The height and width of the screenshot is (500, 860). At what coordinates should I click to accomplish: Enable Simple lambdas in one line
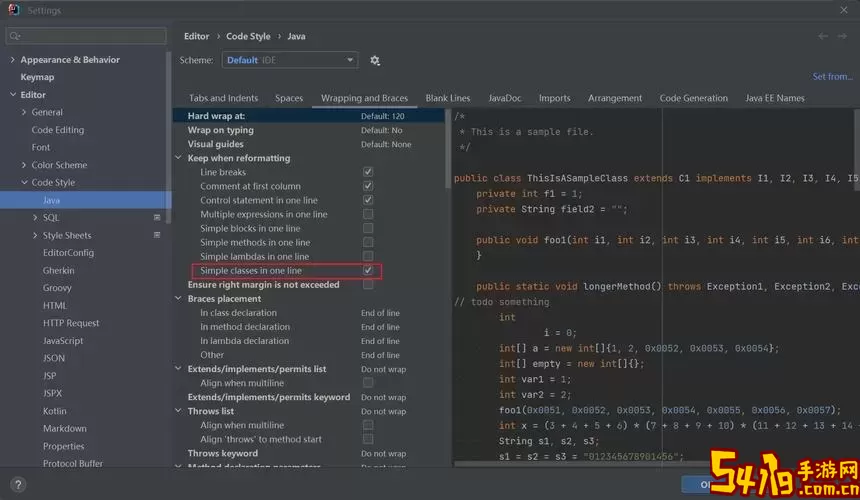(368, 256)
